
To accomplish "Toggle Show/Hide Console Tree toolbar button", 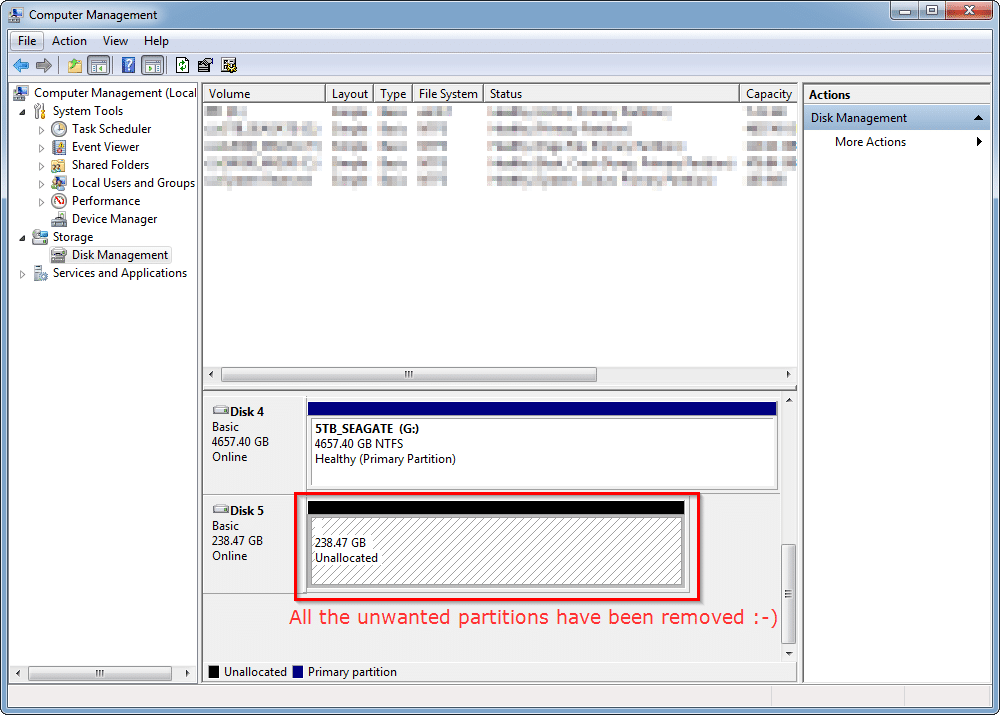I will coord(99,66).
